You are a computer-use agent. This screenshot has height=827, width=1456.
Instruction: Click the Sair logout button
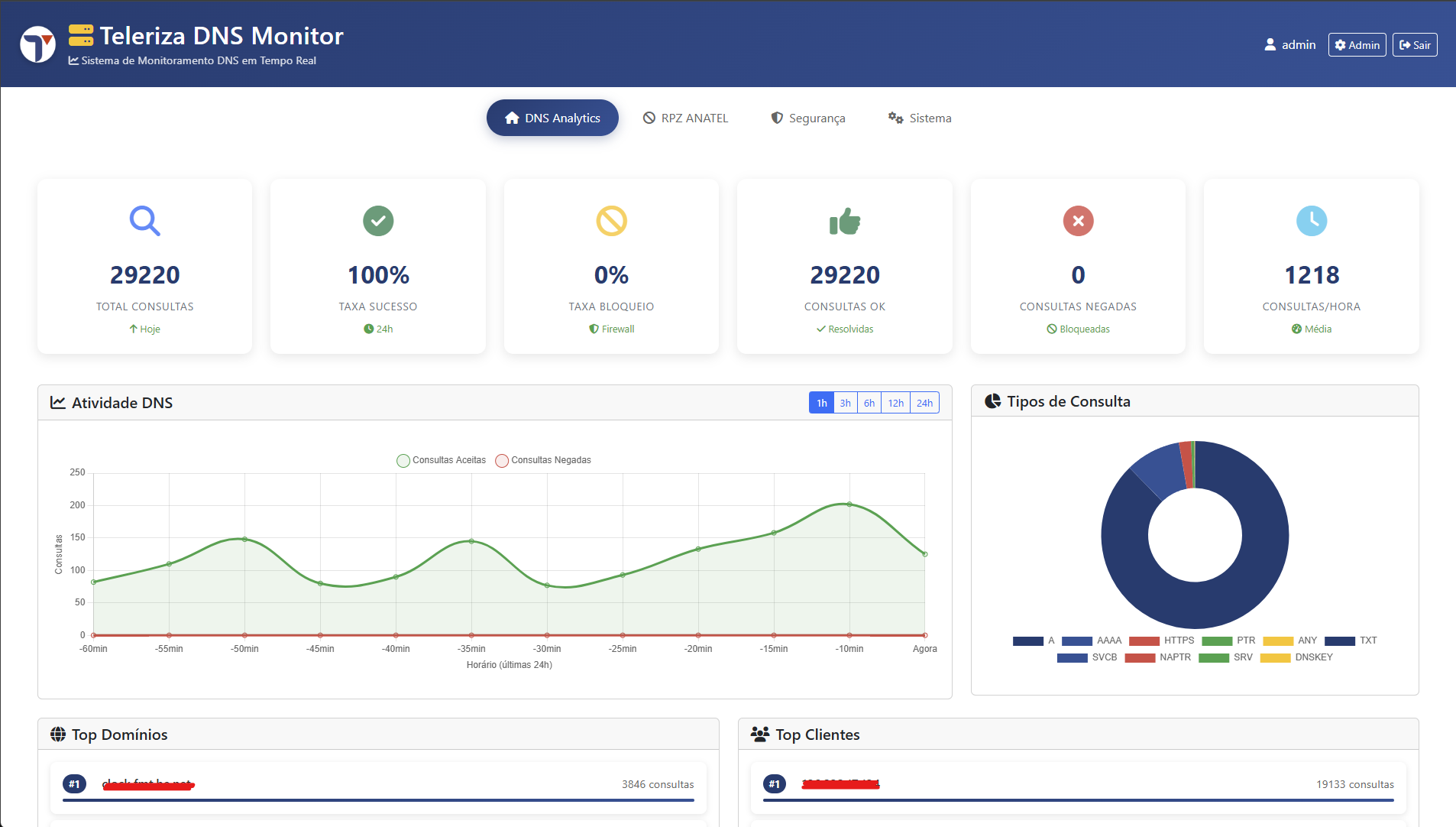click(x=1415, y=45)
